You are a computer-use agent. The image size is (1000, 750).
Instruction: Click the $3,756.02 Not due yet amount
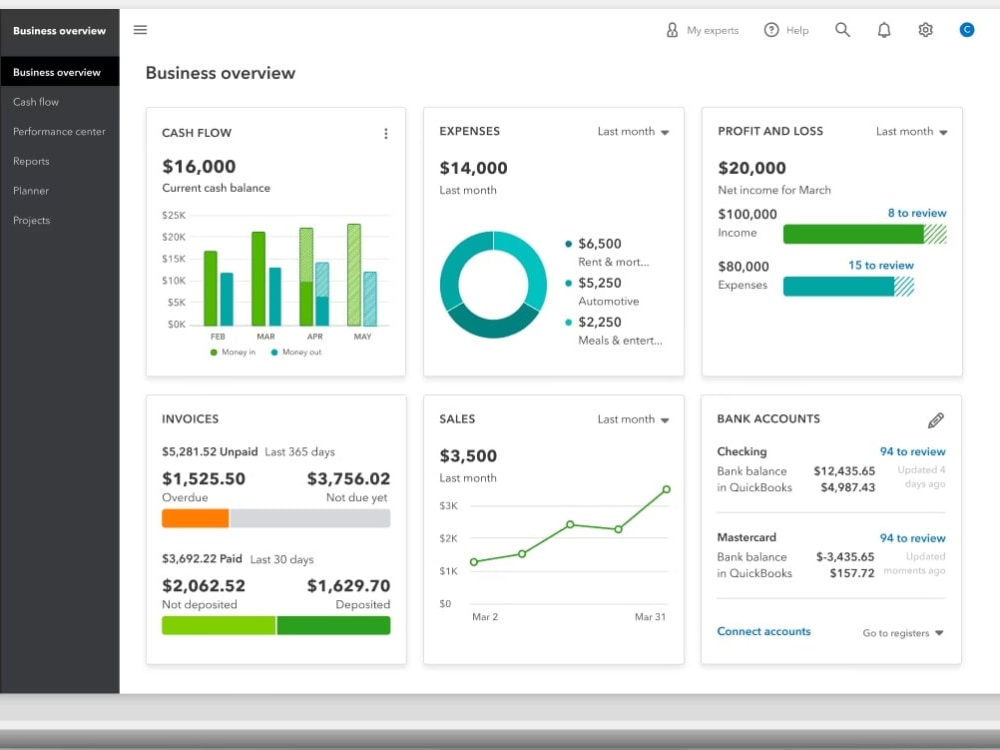coord(348,478)
